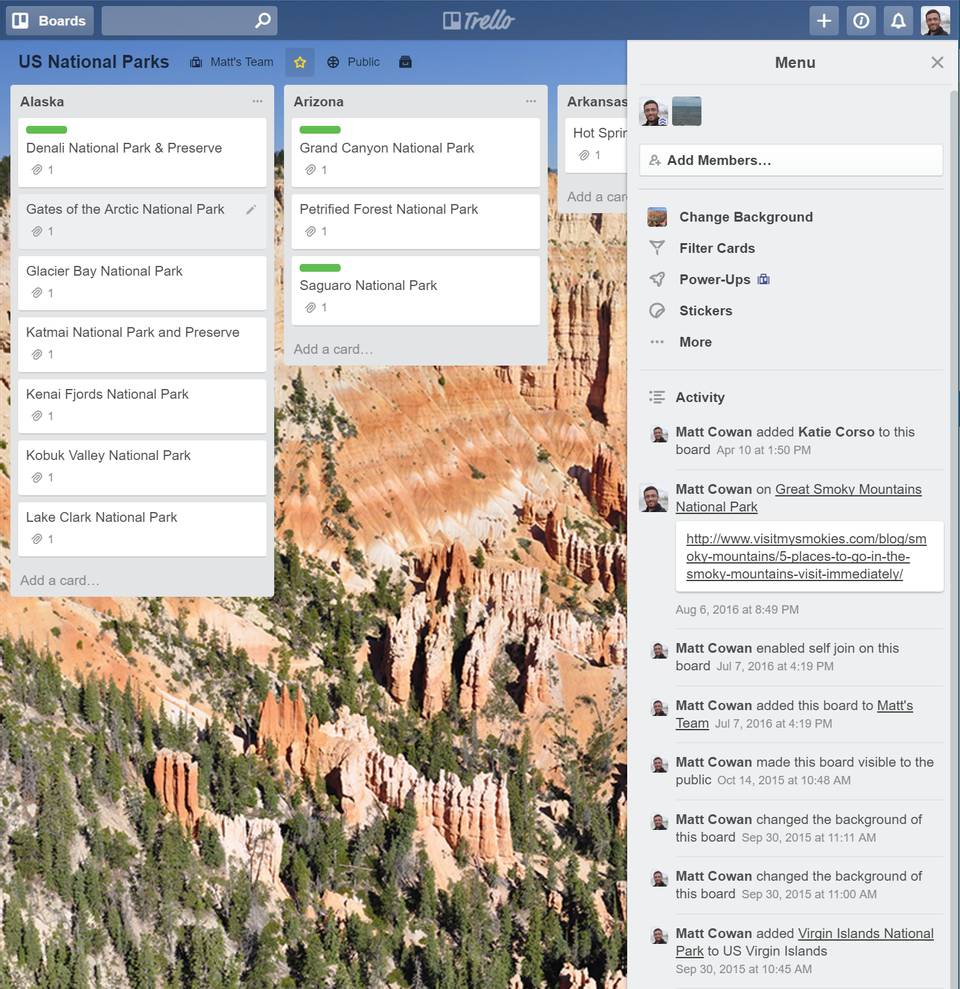Click the Power-Ups rocket icon

click(x=657, y=279)
